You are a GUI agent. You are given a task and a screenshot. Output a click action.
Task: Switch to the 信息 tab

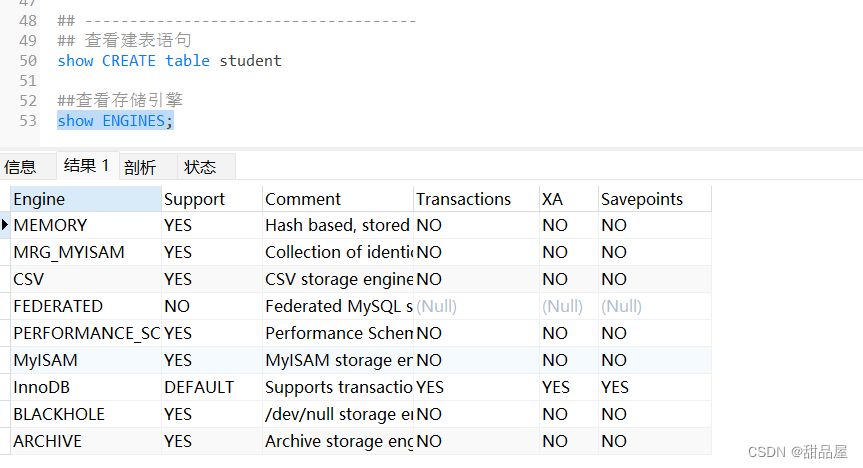pos(20,167)
